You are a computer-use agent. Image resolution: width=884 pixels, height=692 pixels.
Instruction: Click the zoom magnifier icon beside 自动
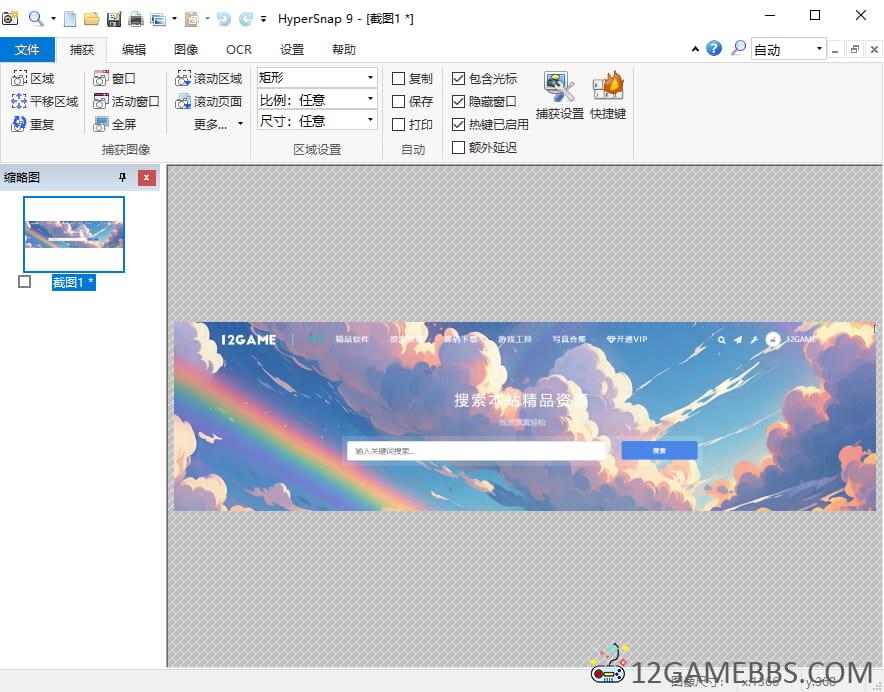(x=738, y=49)
